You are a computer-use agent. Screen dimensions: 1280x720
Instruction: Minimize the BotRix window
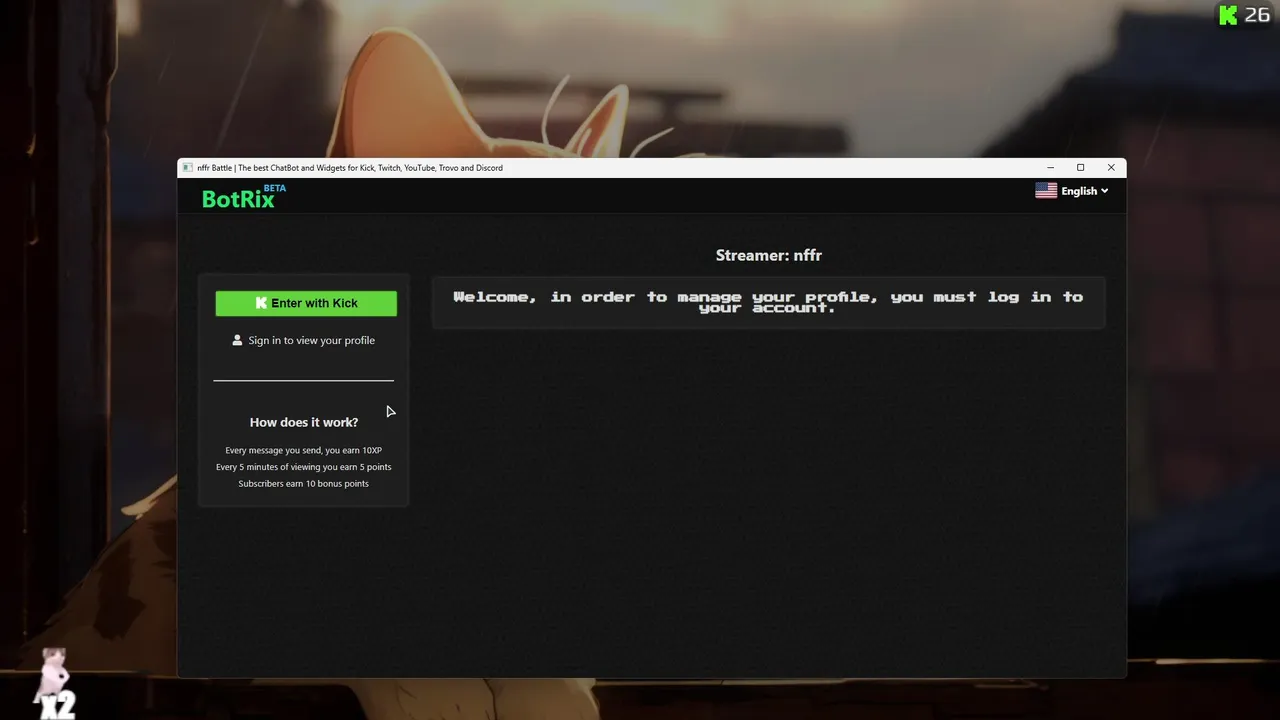1050,168
